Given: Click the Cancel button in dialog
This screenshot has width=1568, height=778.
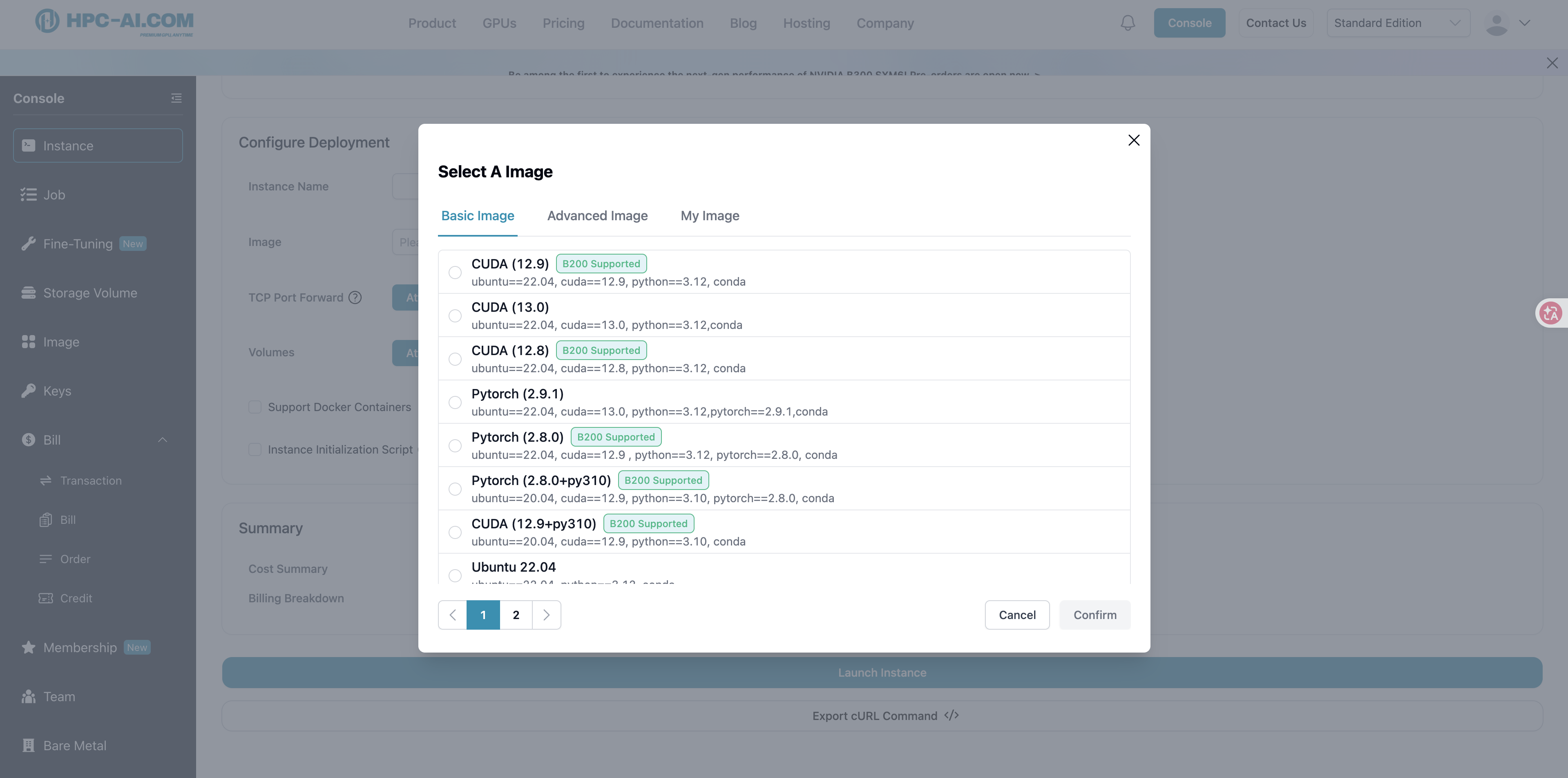Looking at the screenshot, I should [x=1016, y=615].
